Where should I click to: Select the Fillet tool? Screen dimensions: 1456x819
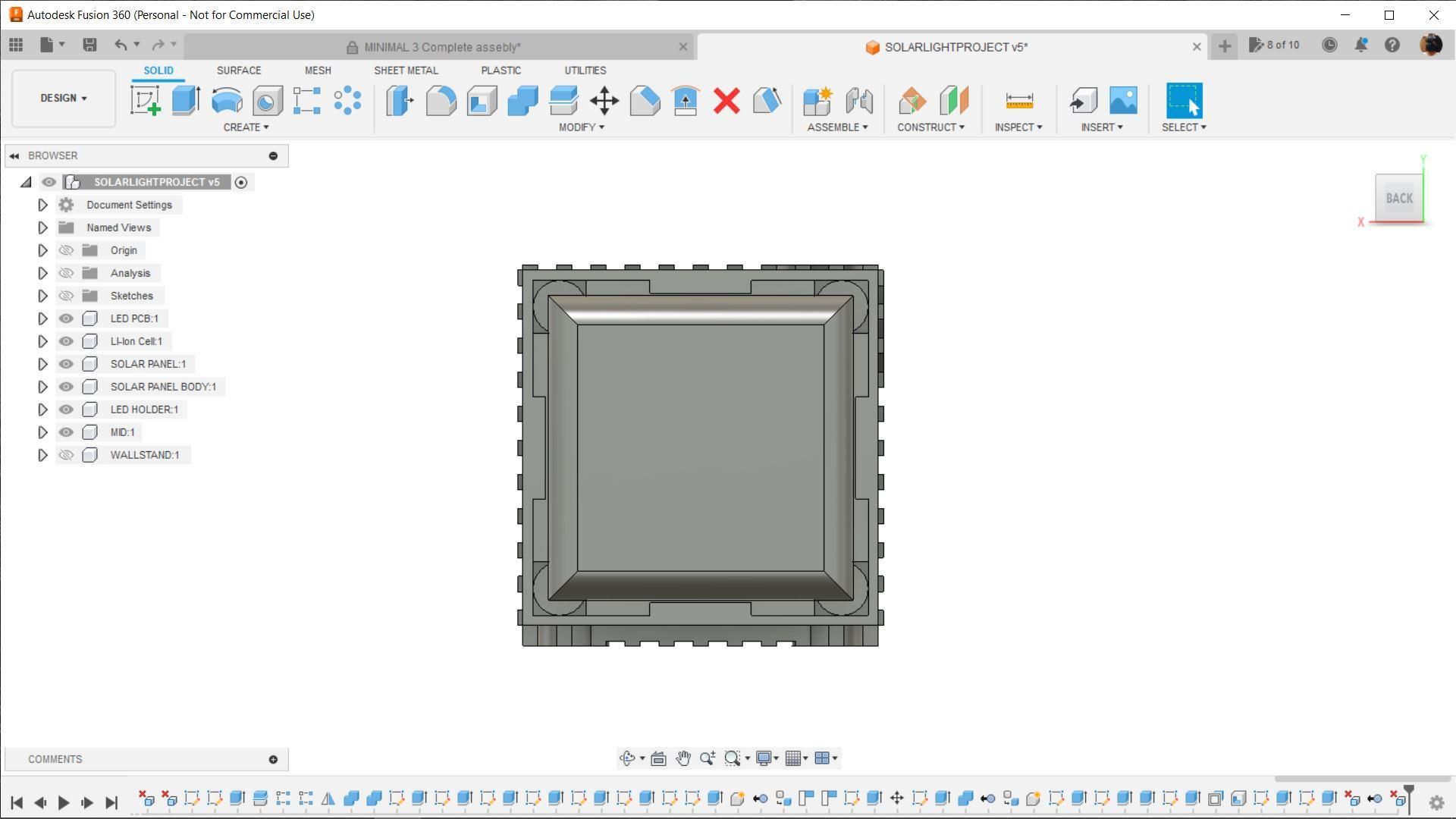click(441, 100)
